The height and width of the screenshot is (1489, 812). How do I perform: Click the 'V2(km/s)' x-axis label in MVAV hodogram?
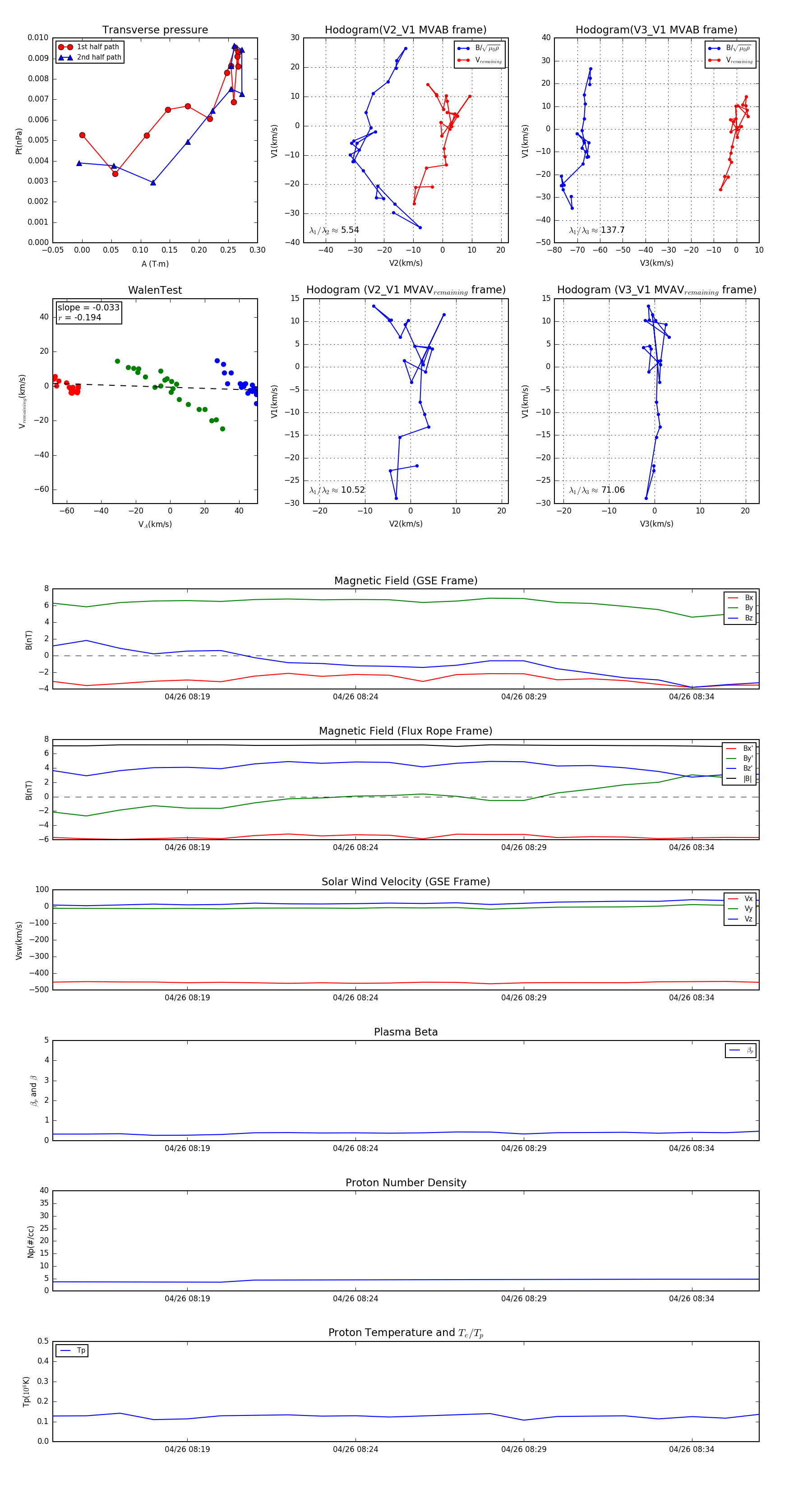coord(406,524)
